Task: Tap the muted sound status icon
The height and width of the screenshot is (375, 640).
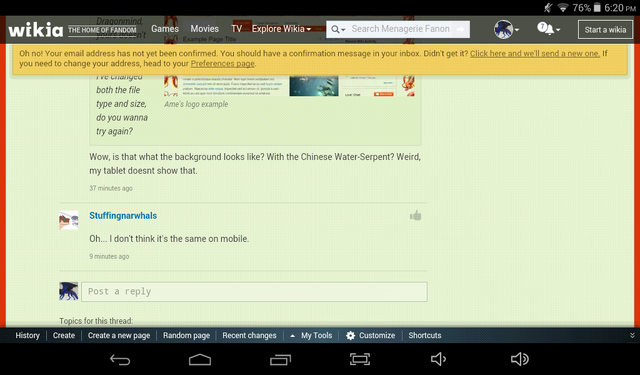Action: click(x=548, y=8)
